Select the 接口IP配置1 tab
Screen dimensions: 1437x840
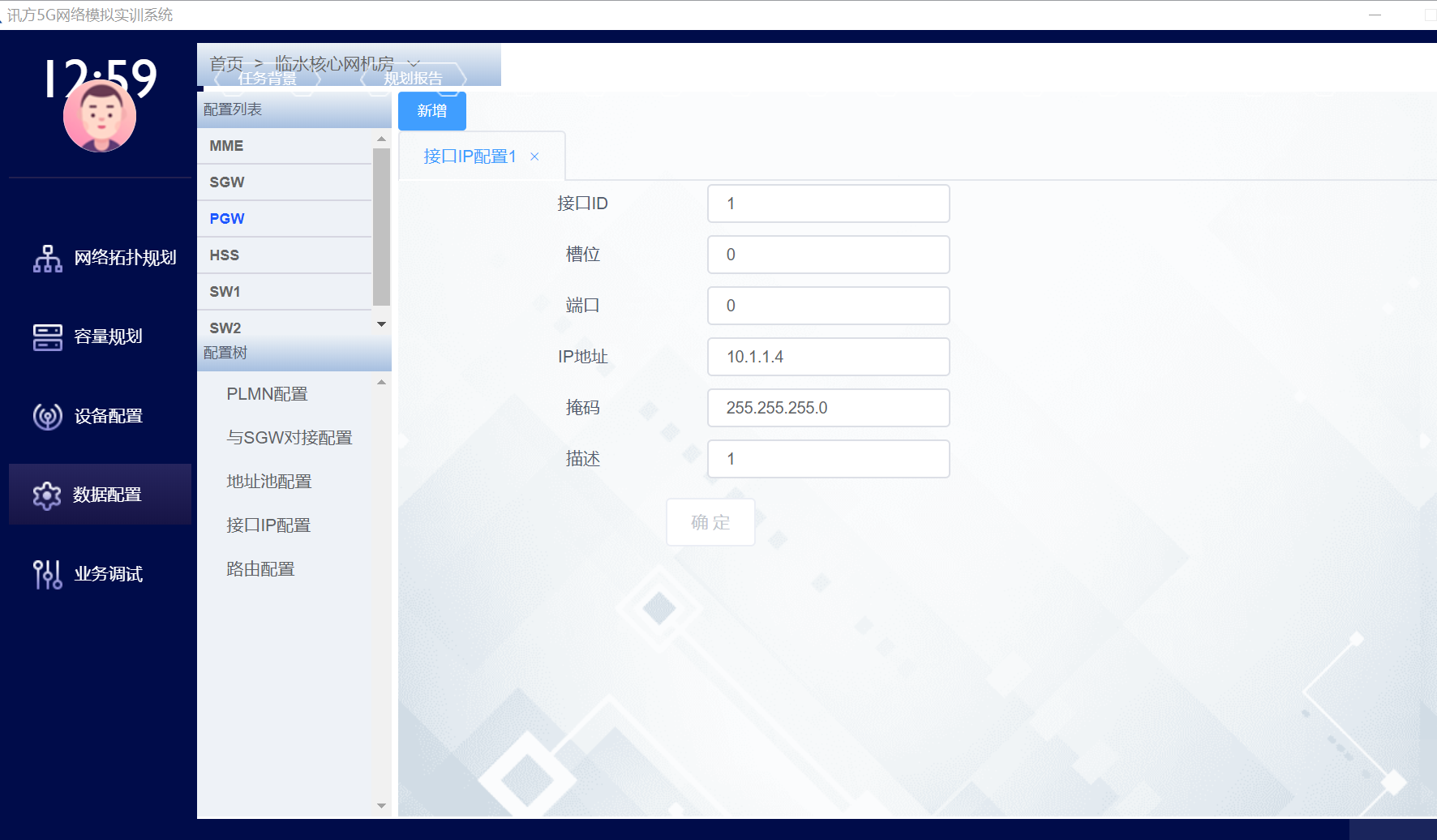coord(470,156)
